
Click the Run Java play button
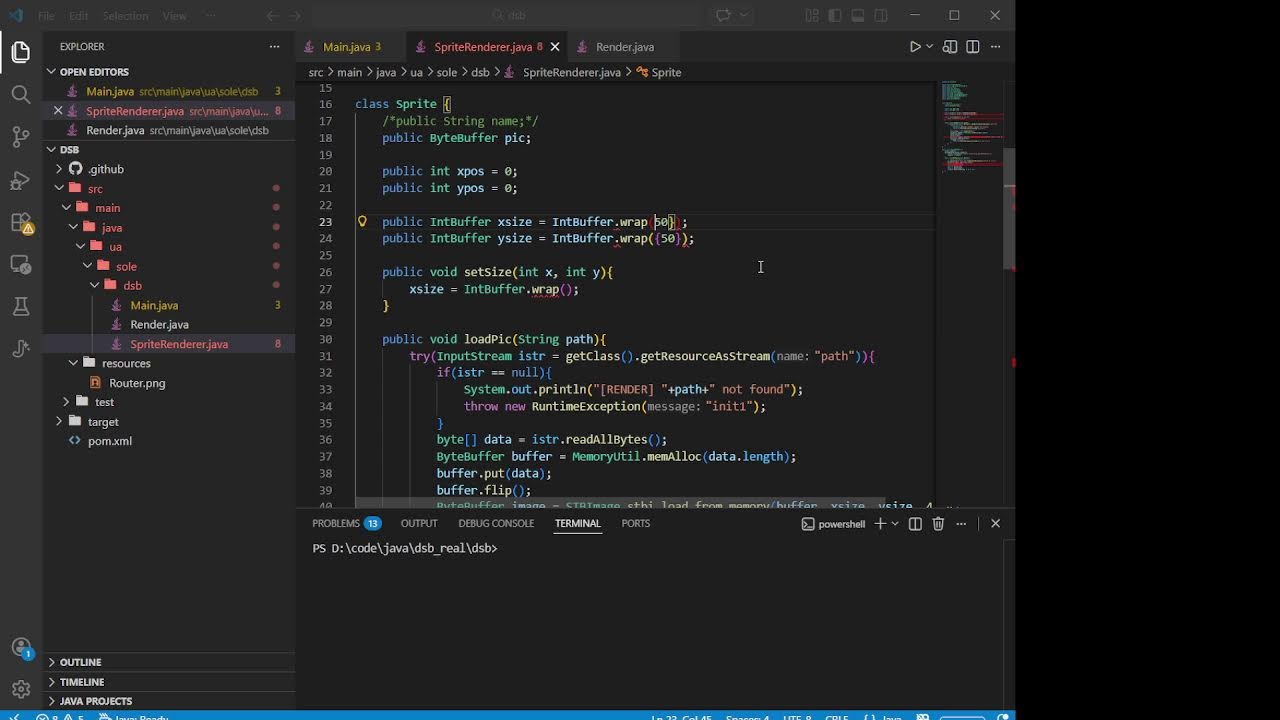click(x=914, y=47)
